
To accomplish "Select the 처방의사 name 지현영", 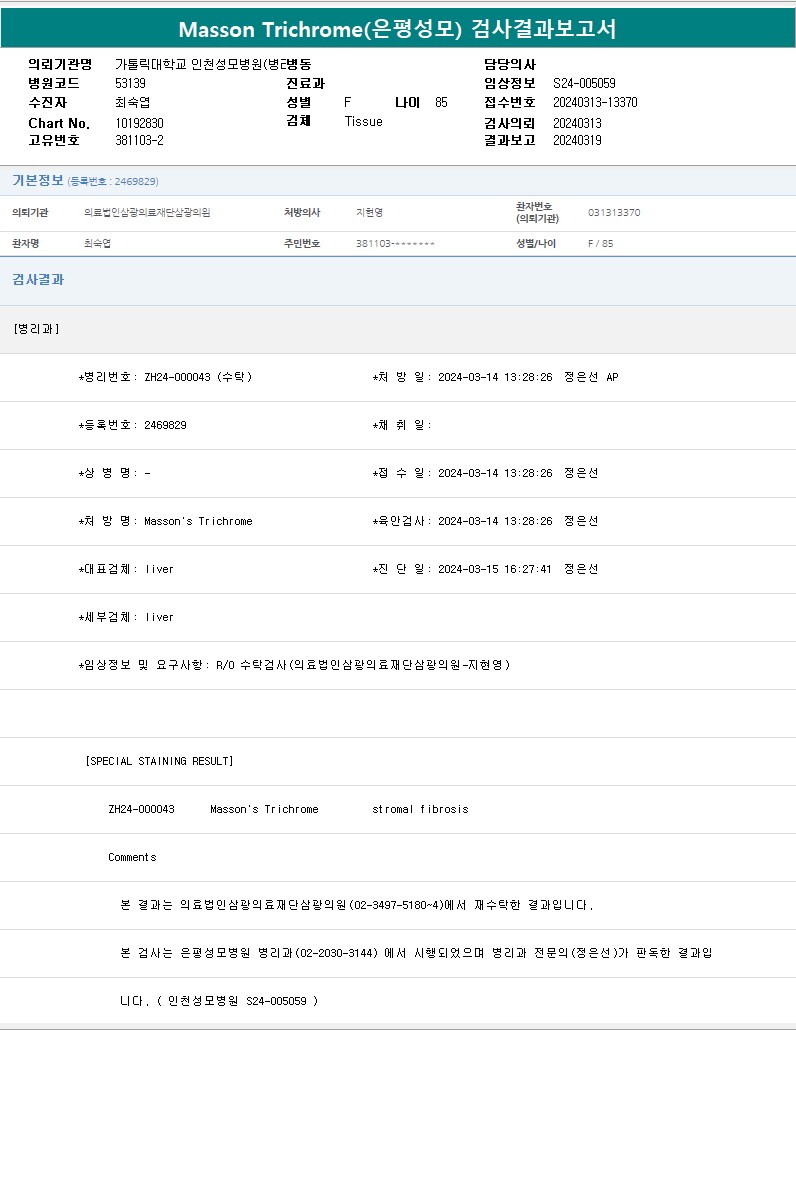I will pyautogui.click(x=369, y=213).
